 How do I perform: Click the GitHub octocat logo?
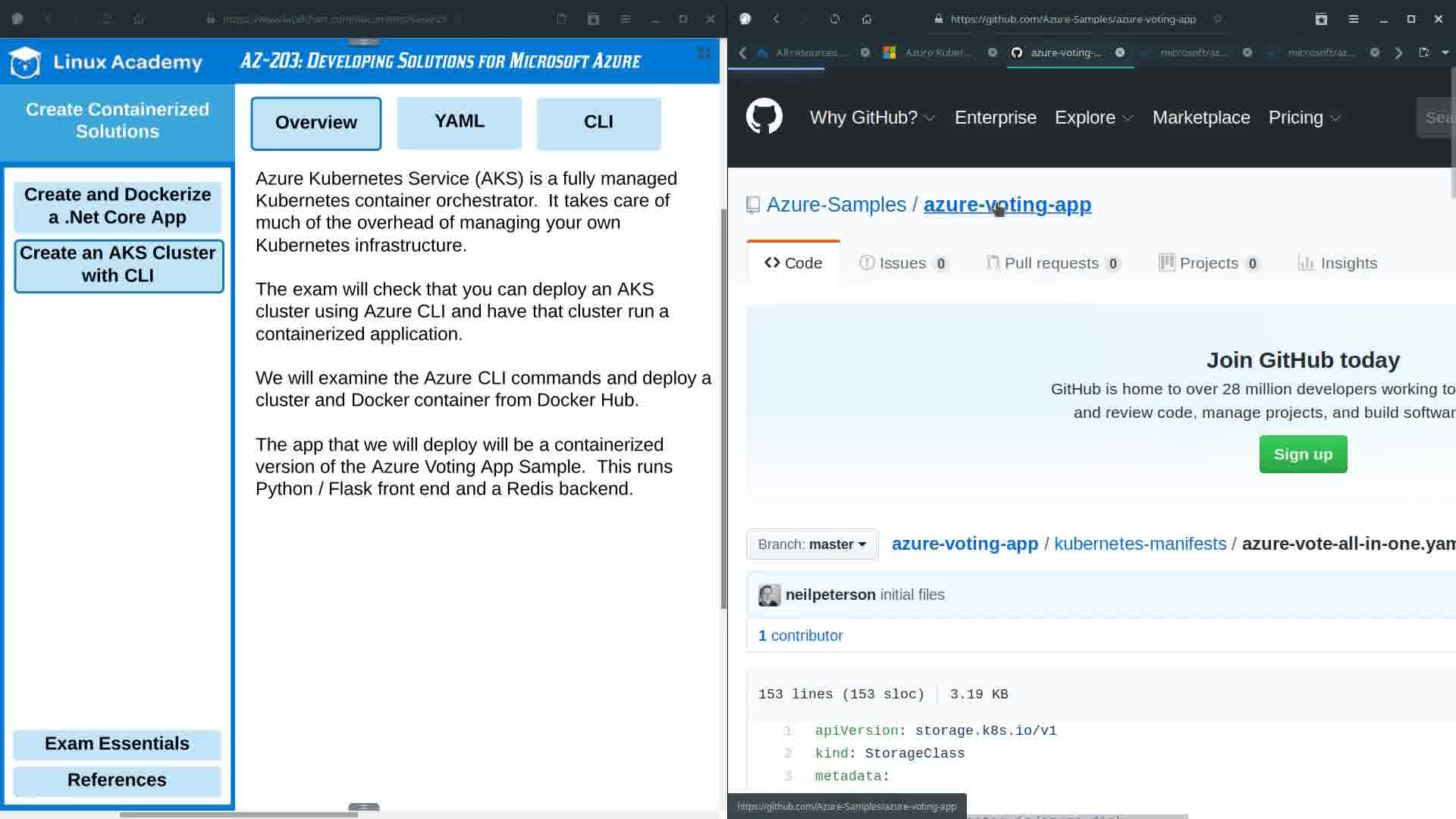tap(764, 117)
